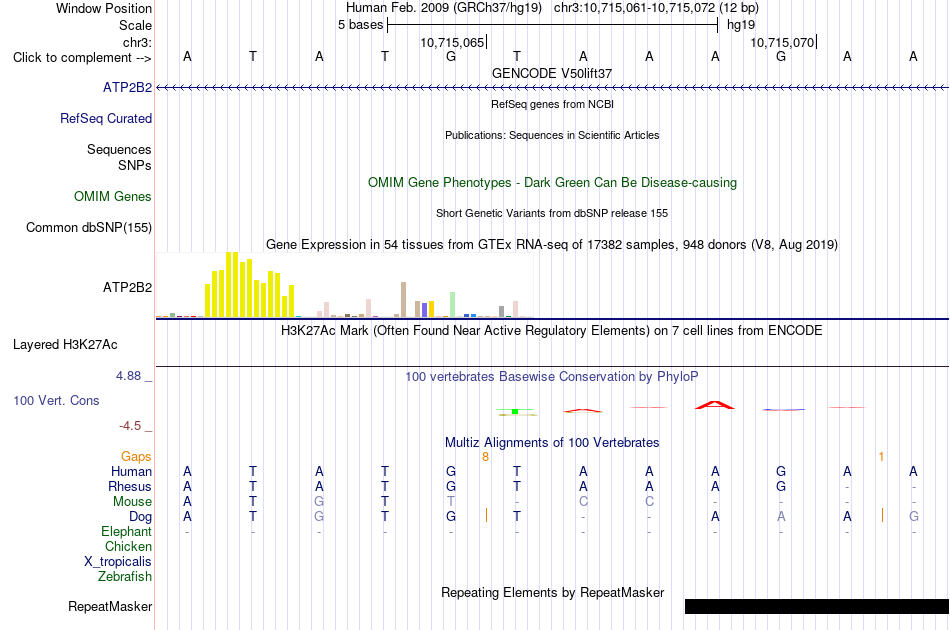Image resolution: width=950 pixels, height=630 pixels.
Task: Click the Window Position label
Action: click(104, 8)
